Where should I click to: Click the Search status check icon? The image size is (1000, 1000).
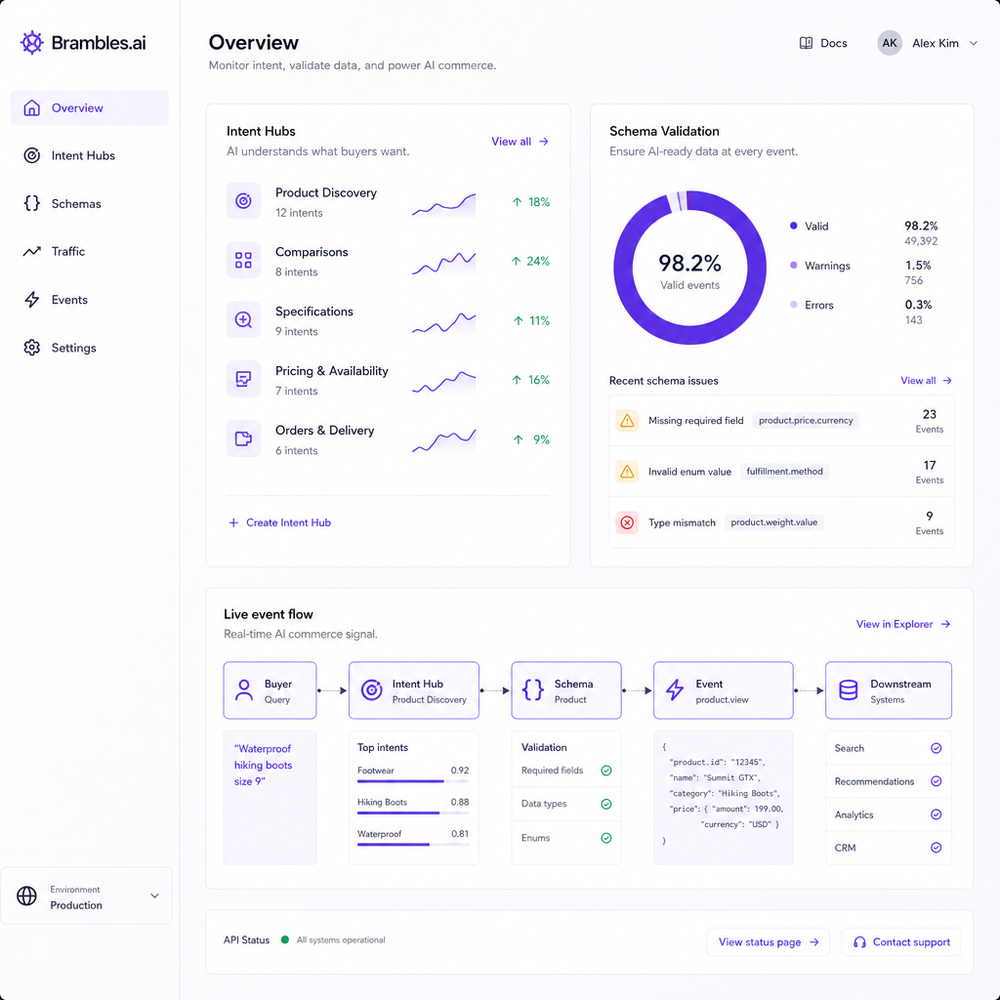pos(936,748)
